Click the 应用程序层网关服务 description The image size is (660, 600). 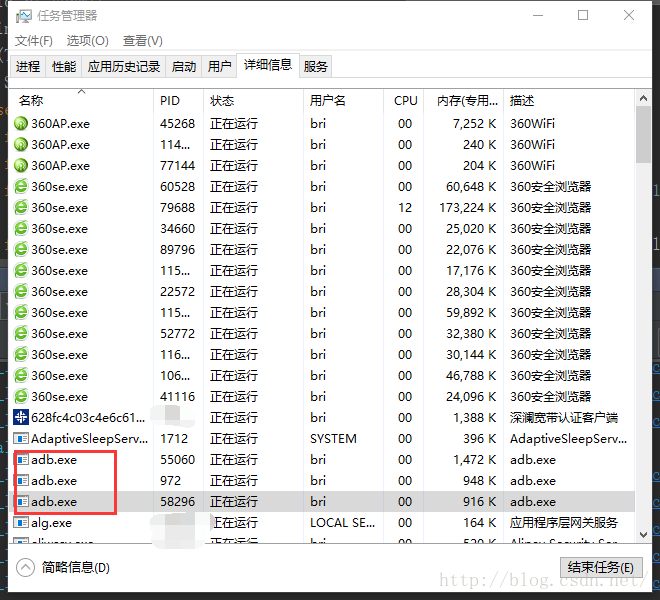(564, 523)
